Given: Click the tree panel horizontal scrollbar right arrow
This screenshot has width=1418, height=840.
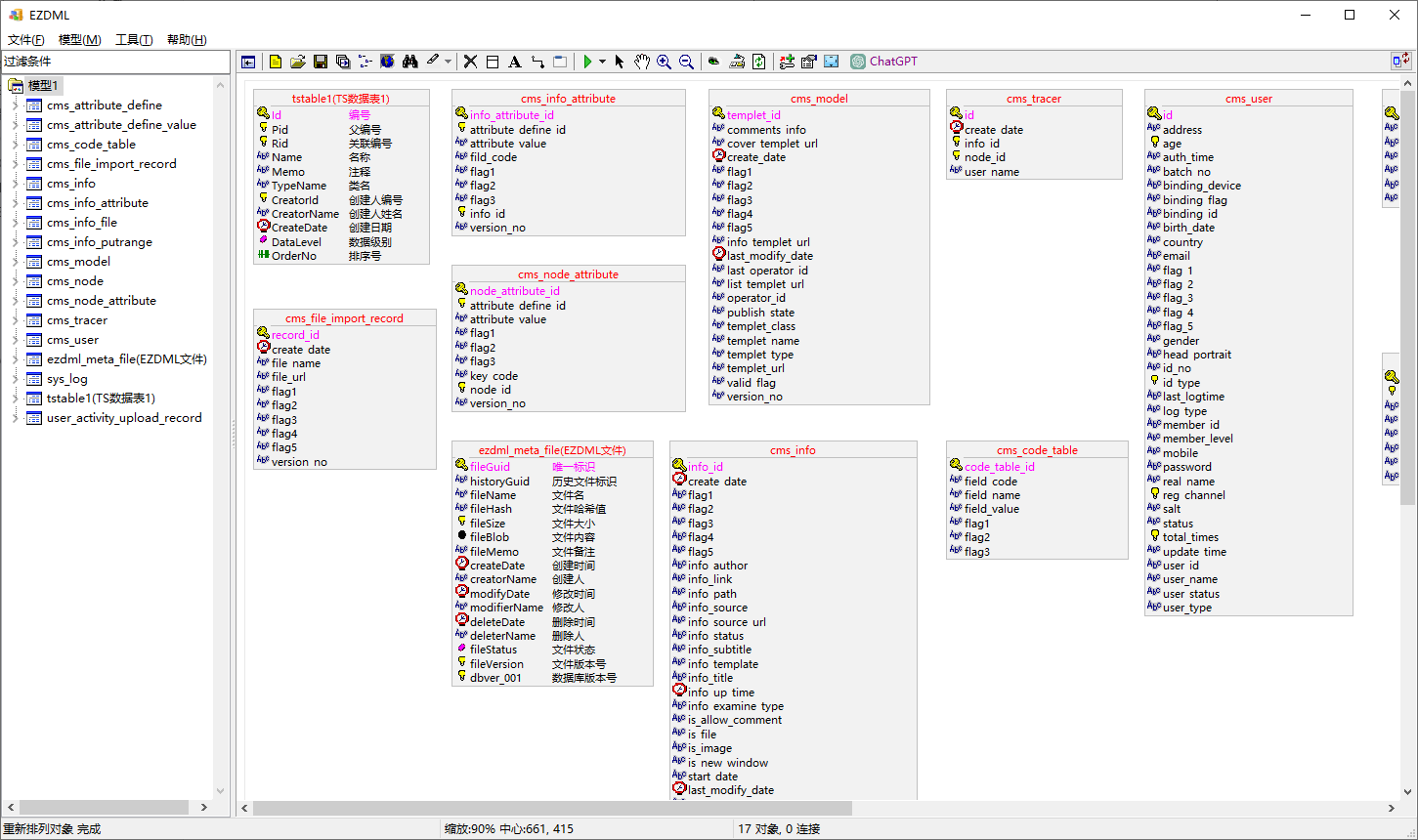Looking at the screenshot, I should coord(204,808).
